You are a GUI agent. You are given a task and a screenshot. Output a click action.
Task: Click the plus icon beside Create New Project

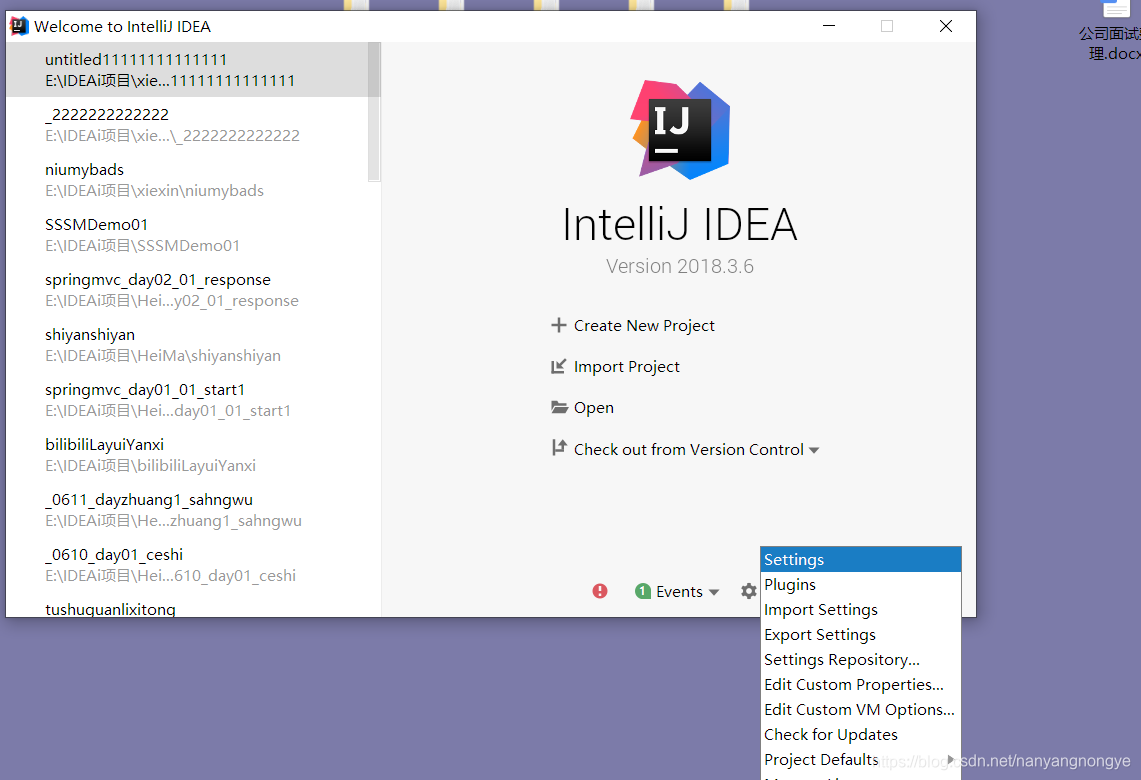558,325
